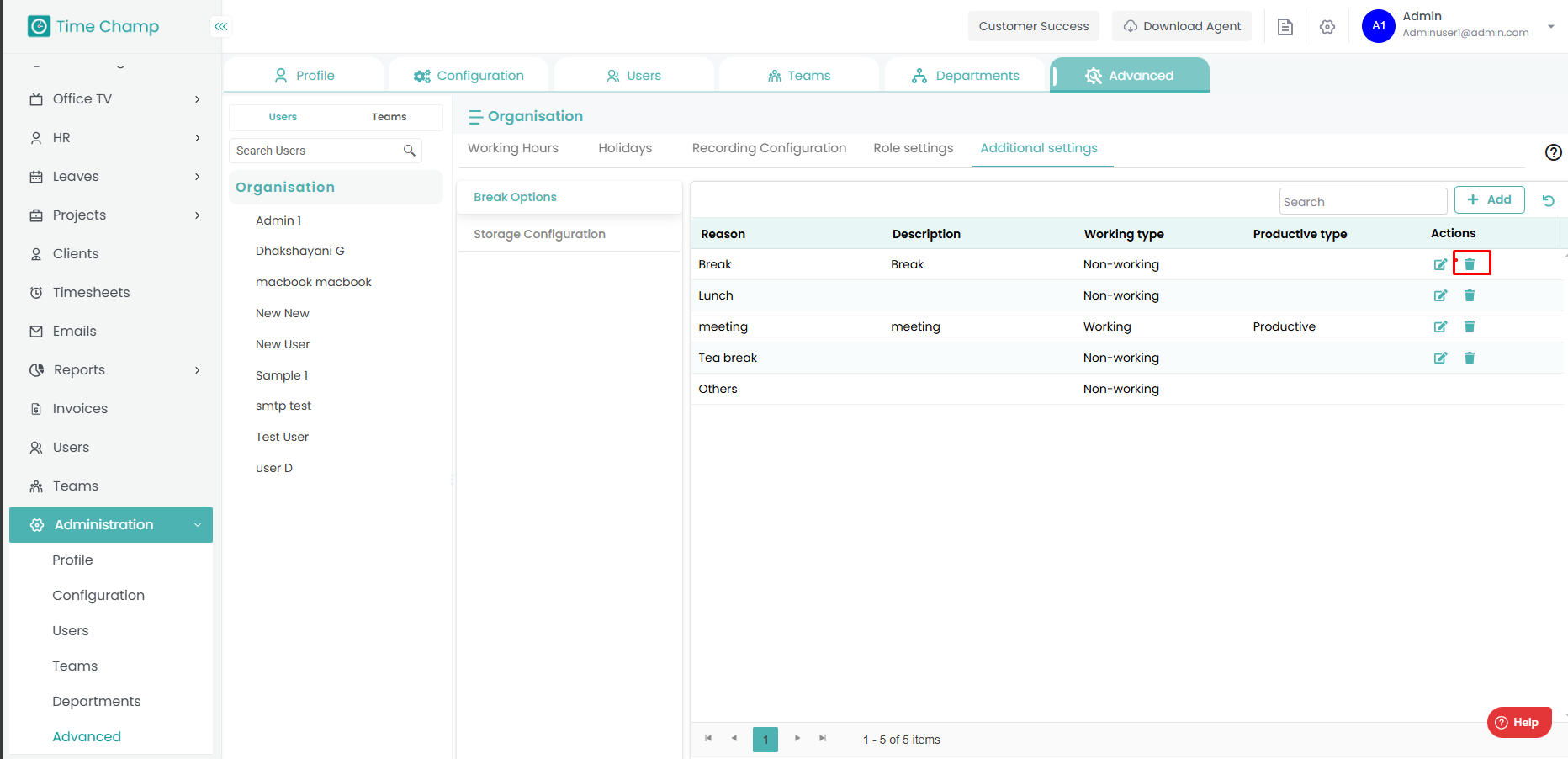This screenshot has width=1568, height=759.
Task: Click the help question mark icon
Action: [1553, 152]
